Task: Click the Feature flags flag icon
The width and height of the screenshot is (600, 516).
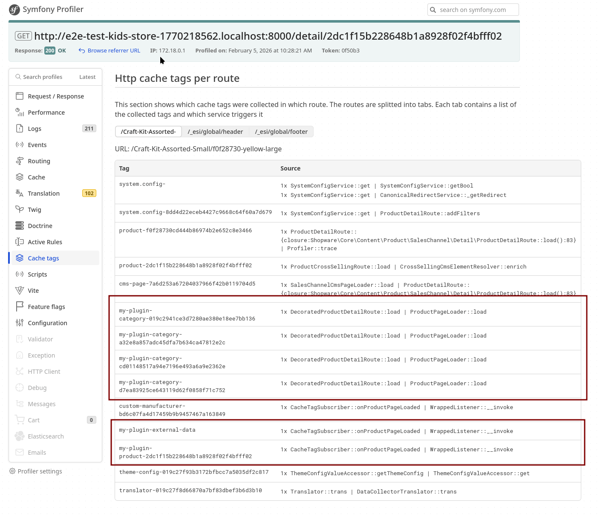Action: [20, 306]
